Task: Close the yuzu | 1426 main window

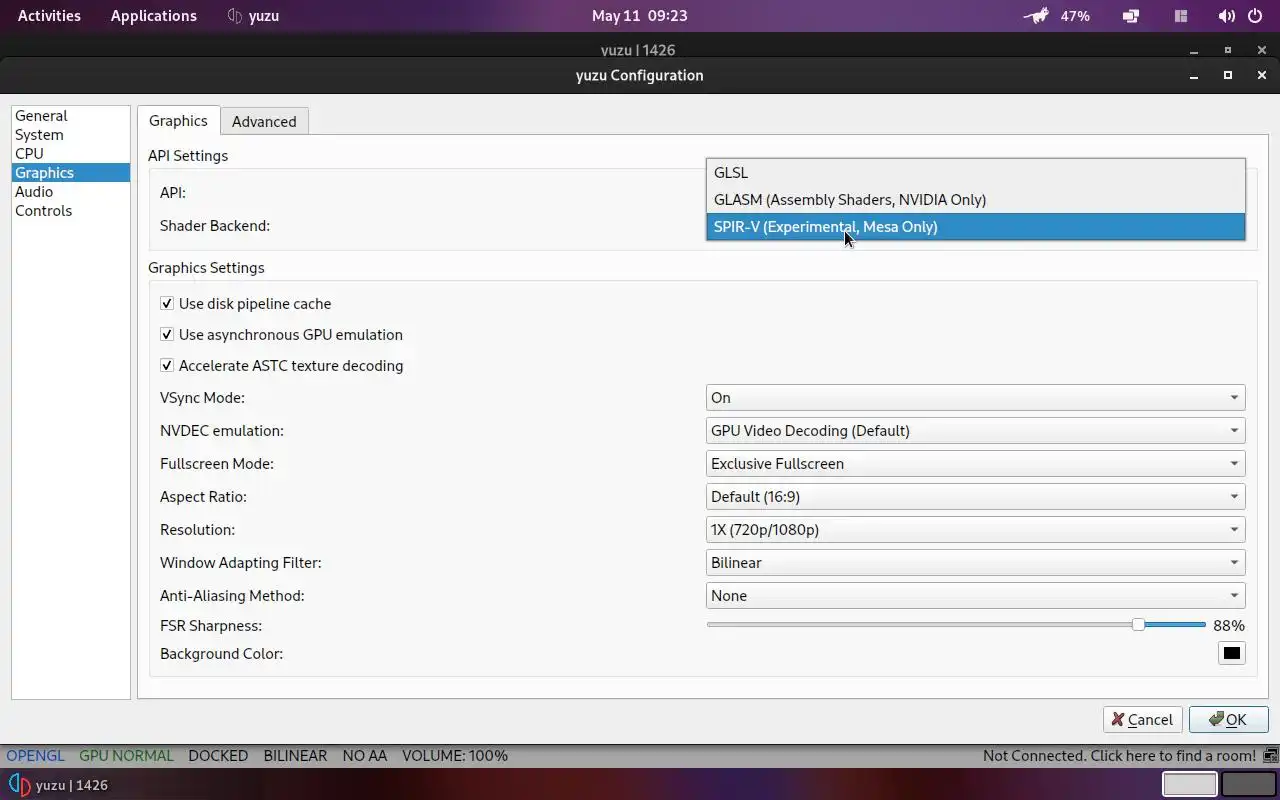Action: click(x=1262, y=50)
